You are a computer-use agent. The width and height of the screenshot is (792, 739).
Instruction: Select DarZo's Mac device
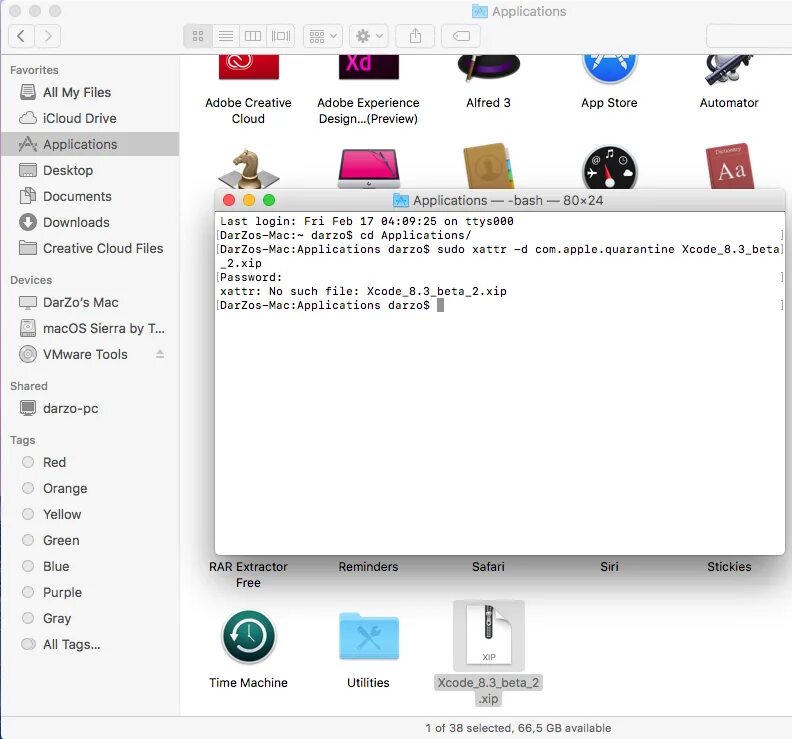(90, 303)
